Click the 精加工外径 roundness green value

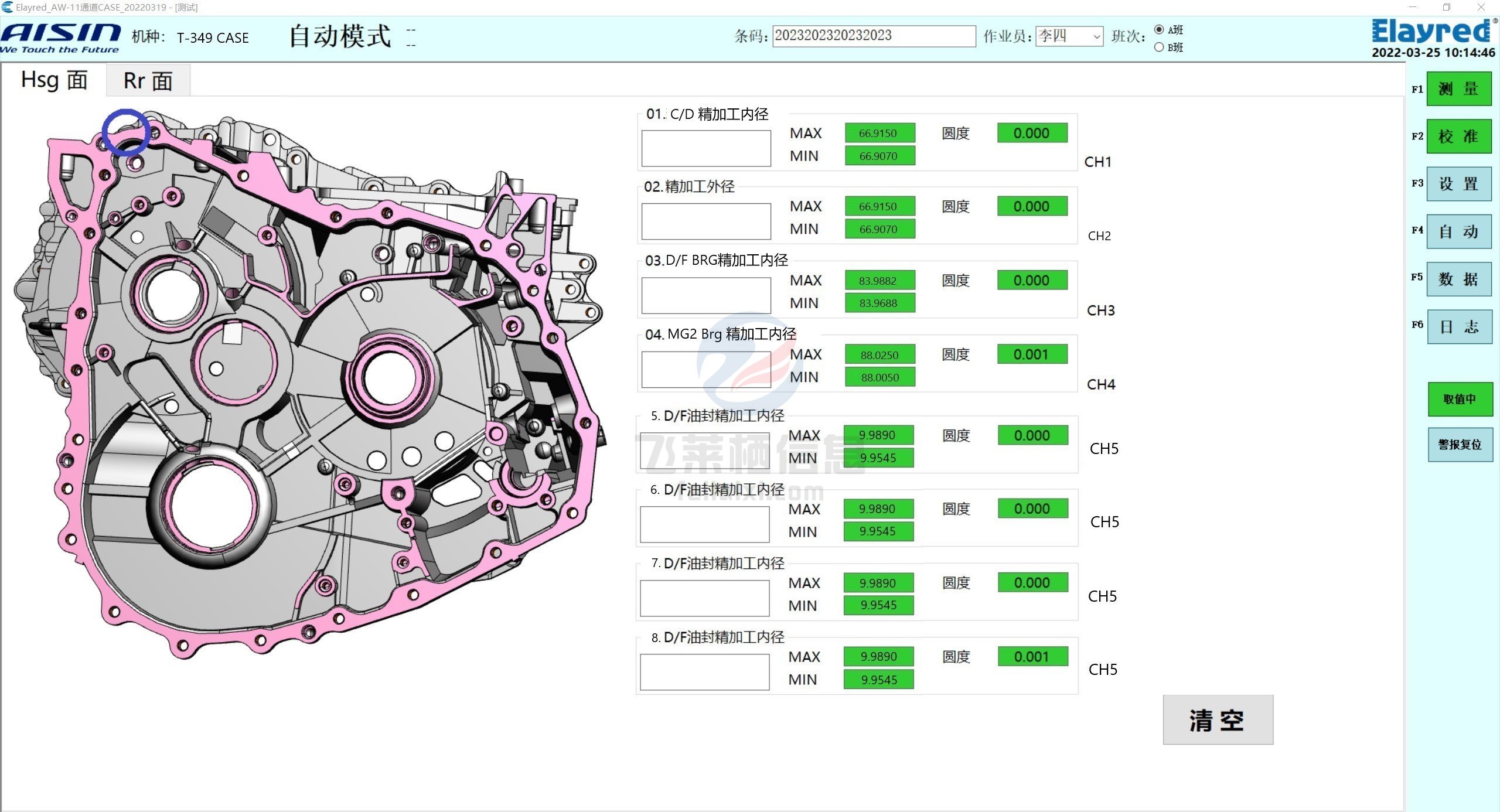click(x=1032, y=206)
